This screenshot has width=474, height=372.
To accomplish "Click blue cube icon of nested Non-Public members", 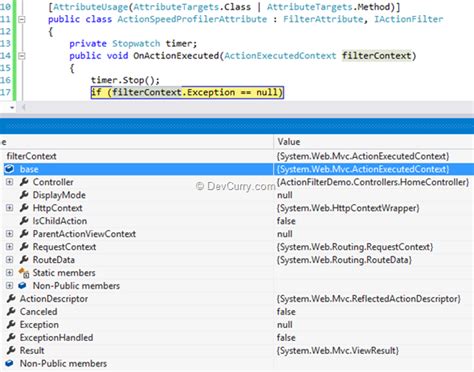I will 23,286.
